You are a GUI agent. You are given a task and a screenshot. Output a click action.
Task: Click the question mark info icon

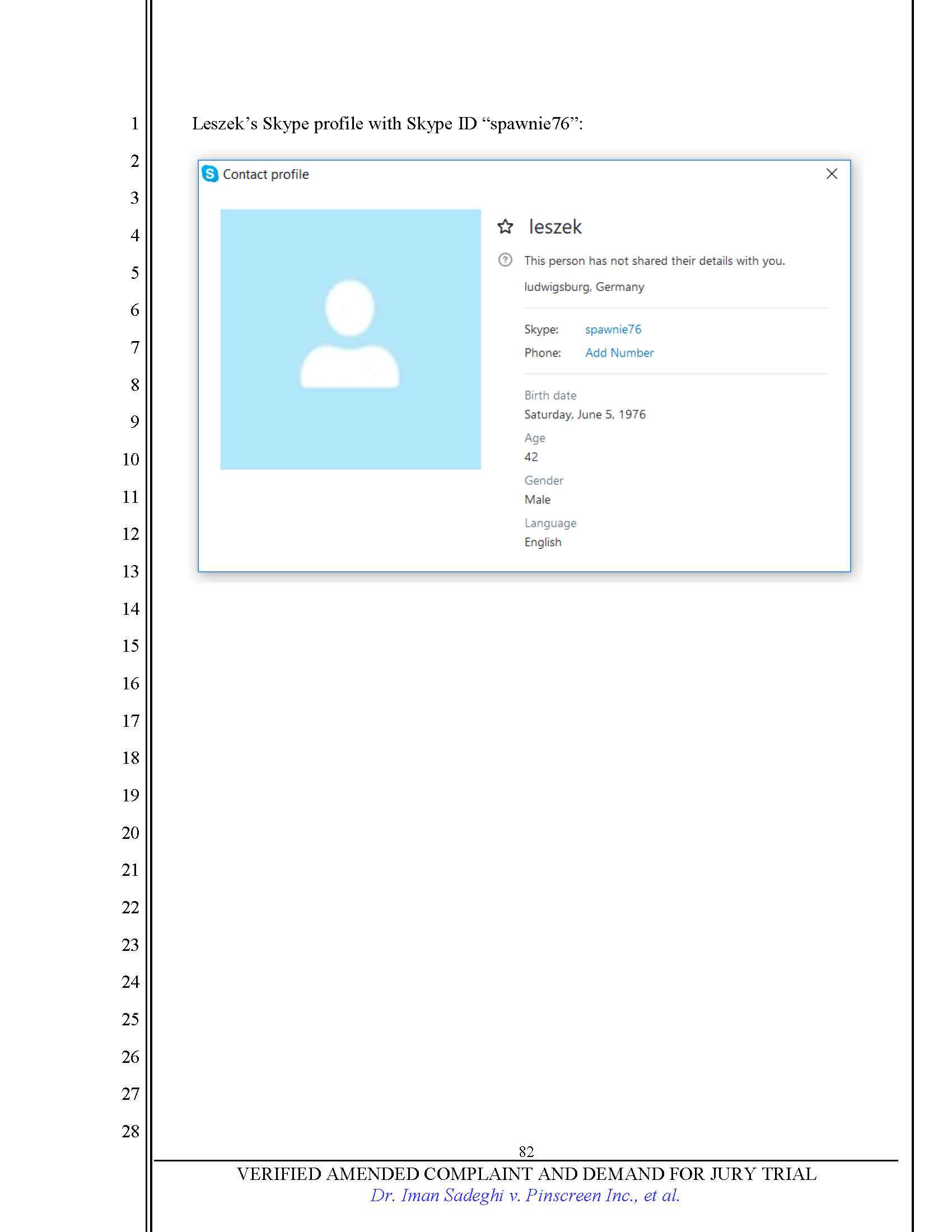click(x=505, y=260)
